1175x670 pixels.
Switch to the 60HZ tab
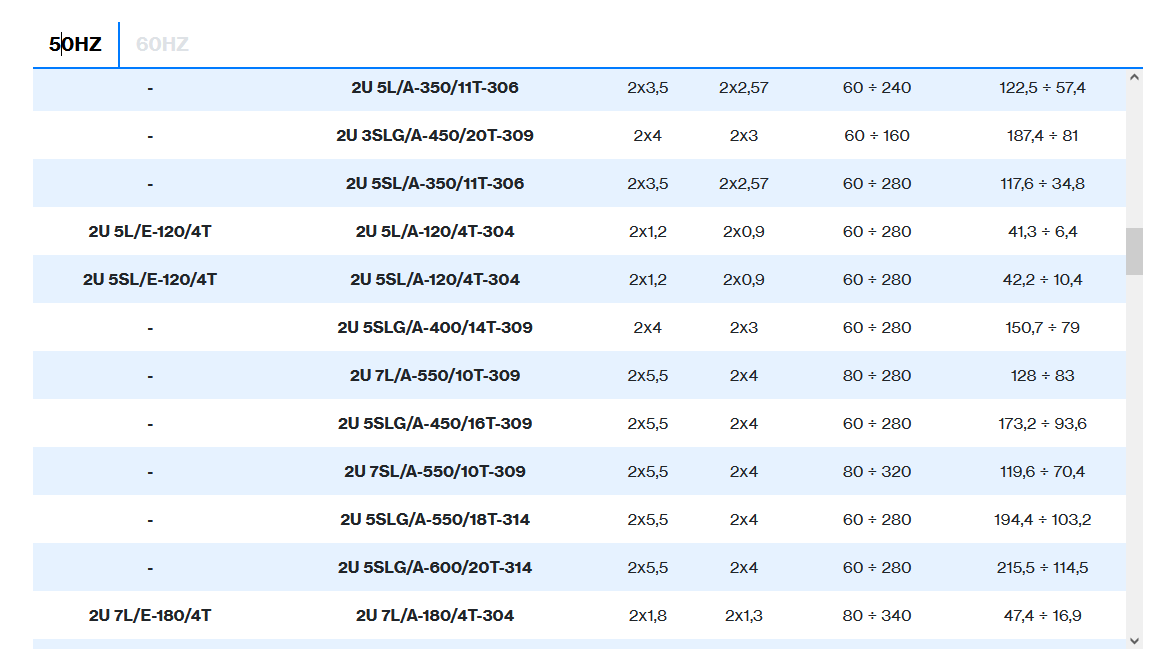click(x=162, y=44)
